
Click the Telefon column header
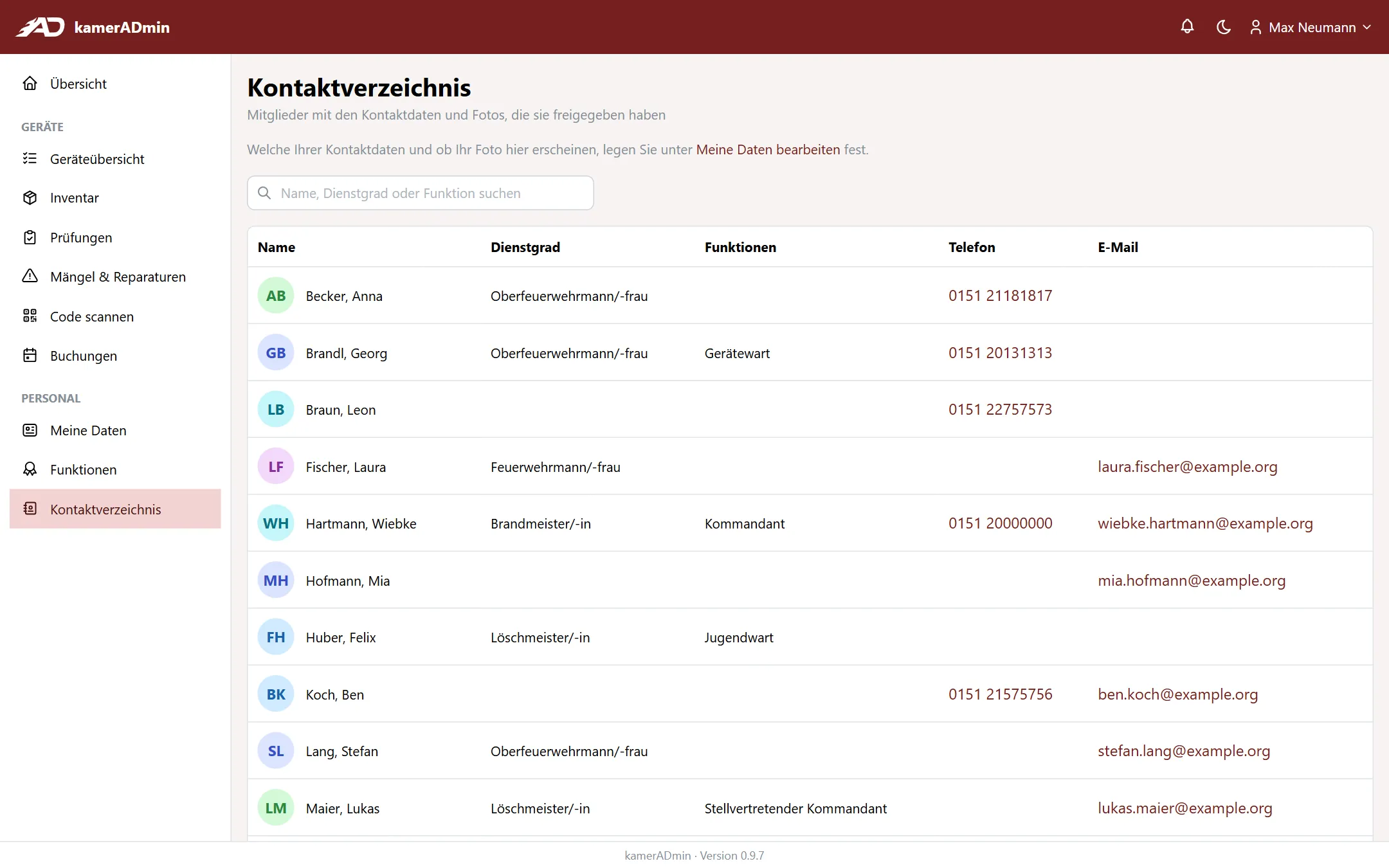tap(972, 247)
